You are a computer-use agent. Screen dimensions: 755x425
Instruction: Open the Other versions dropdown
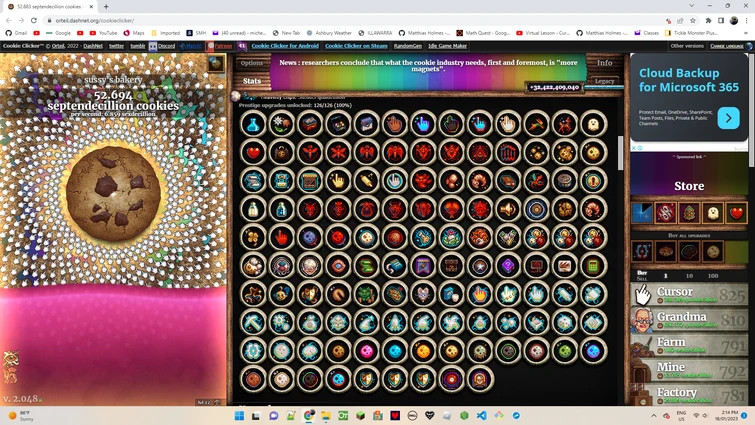point(687,46)
